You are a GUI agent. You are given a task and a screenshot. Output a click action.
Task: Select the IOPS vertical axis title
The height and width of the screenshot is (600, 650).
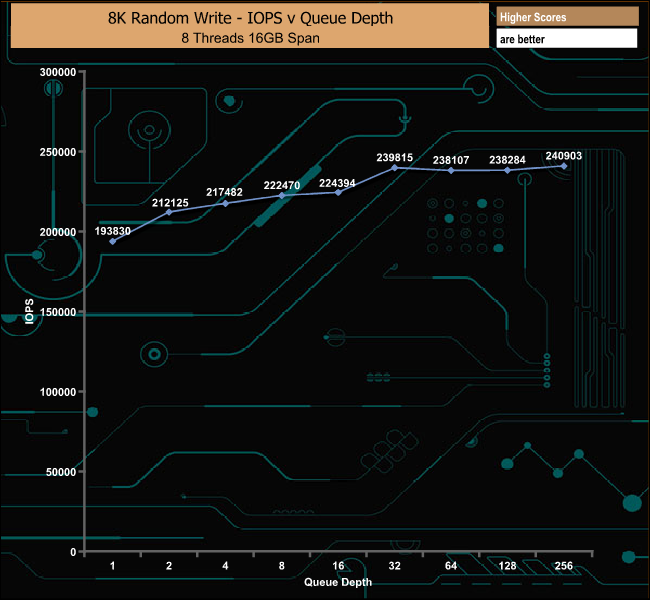[x=31, y=312]
